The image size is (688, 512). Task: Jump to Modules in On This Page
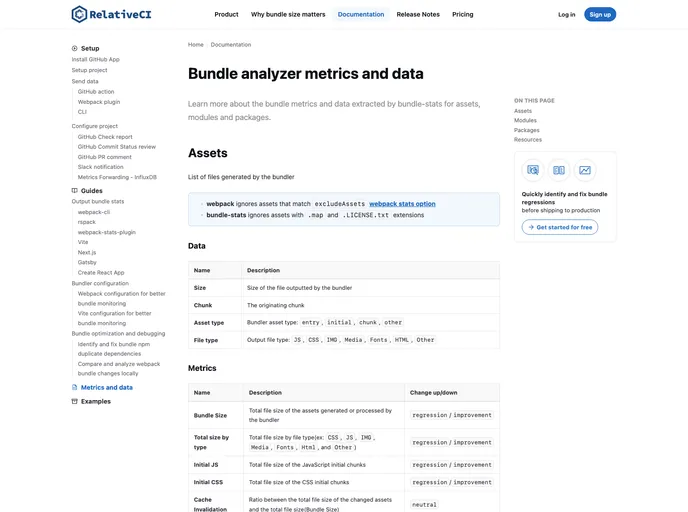tap(525, 120)
